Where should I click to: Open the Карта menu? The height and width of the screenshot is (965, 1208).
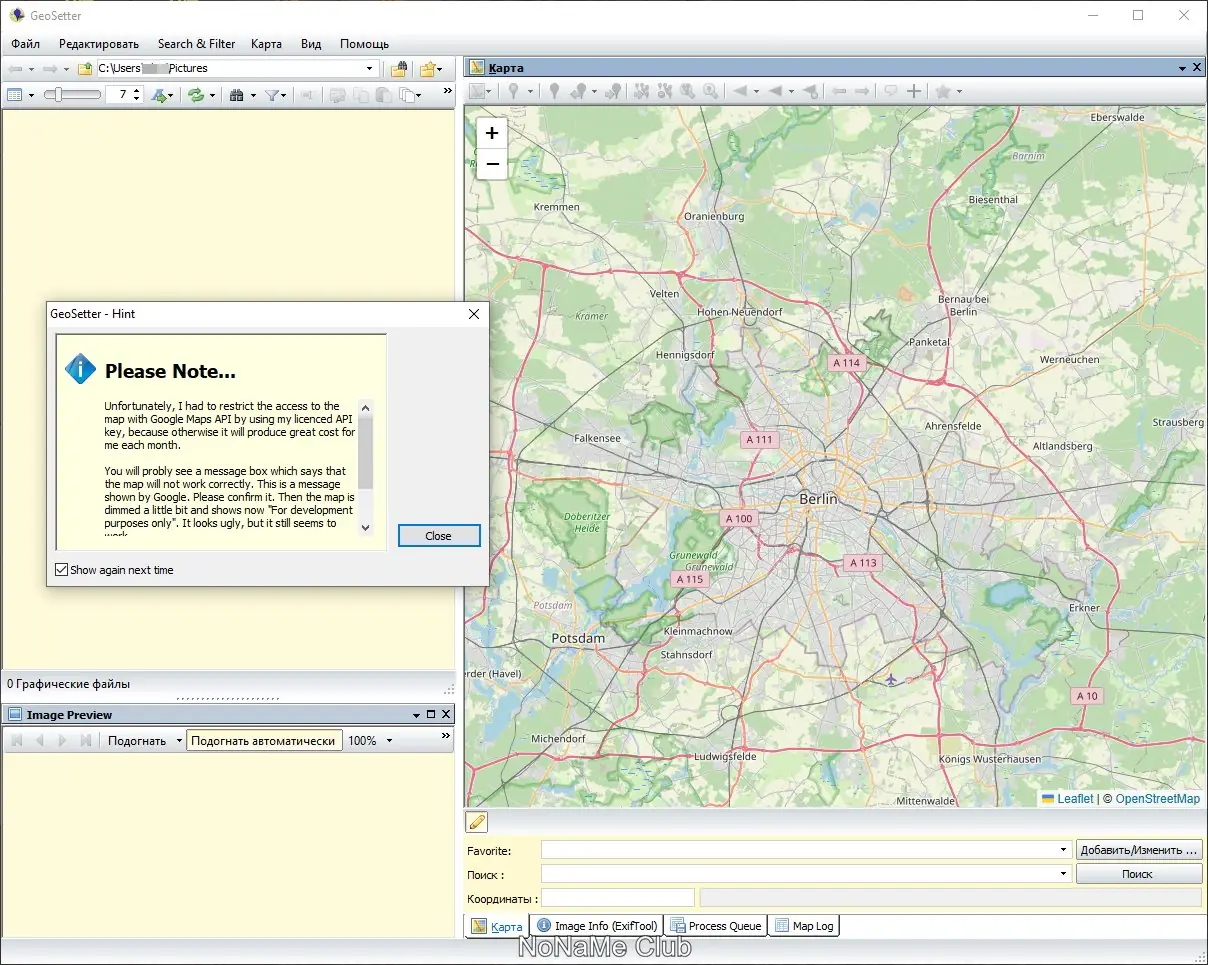pos(266,44)
